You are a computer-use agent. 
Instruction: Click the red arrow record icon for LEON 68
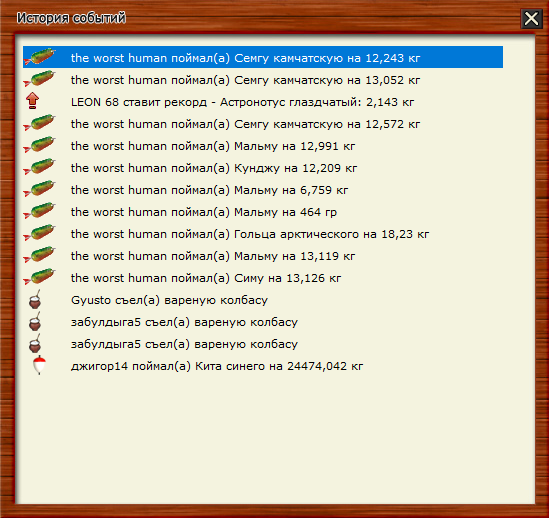[x=33, y=101]
